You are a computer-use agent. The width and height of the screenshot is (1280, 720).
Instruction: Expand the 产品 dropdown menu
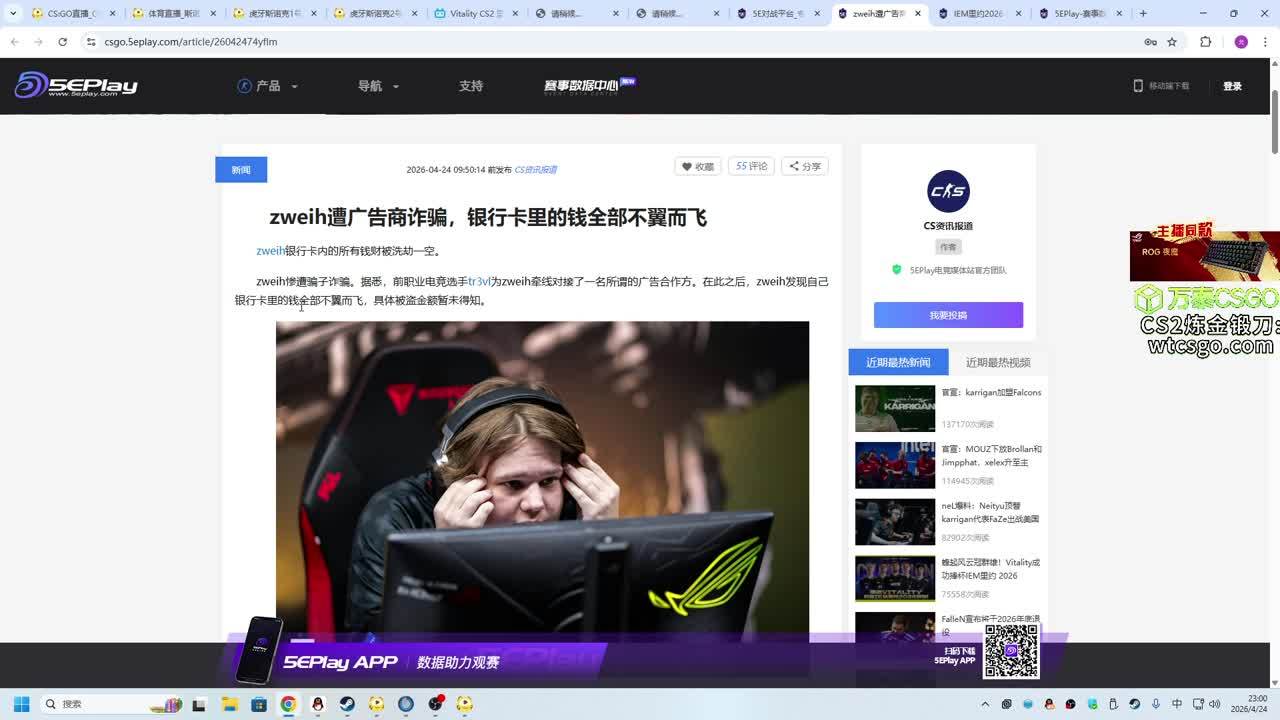[268, 86]
